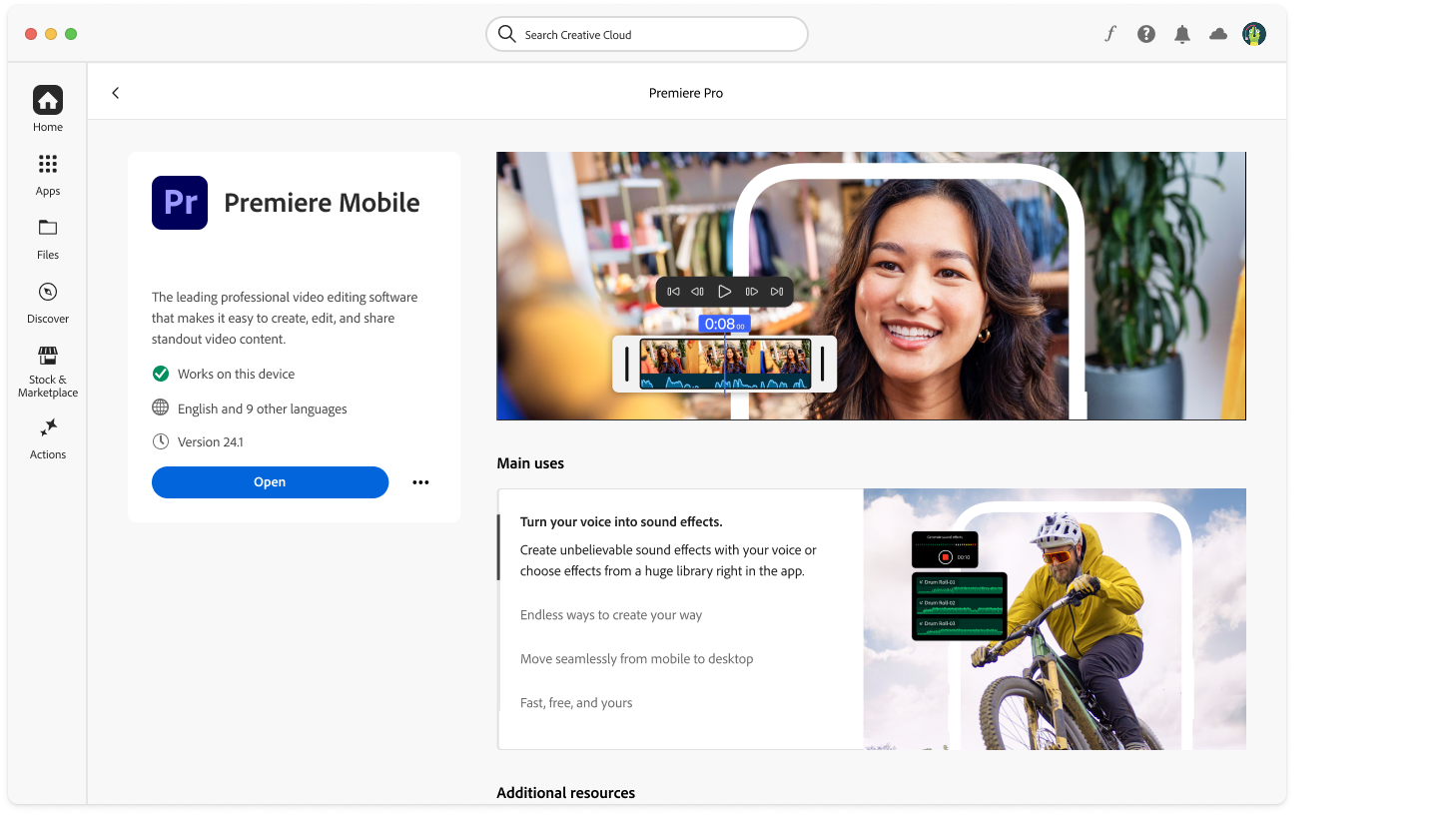Image resolution: width=1456 pixels, height=815 pixels.
Task: Open the three-dot more options menu
Action: coord(421,482)
